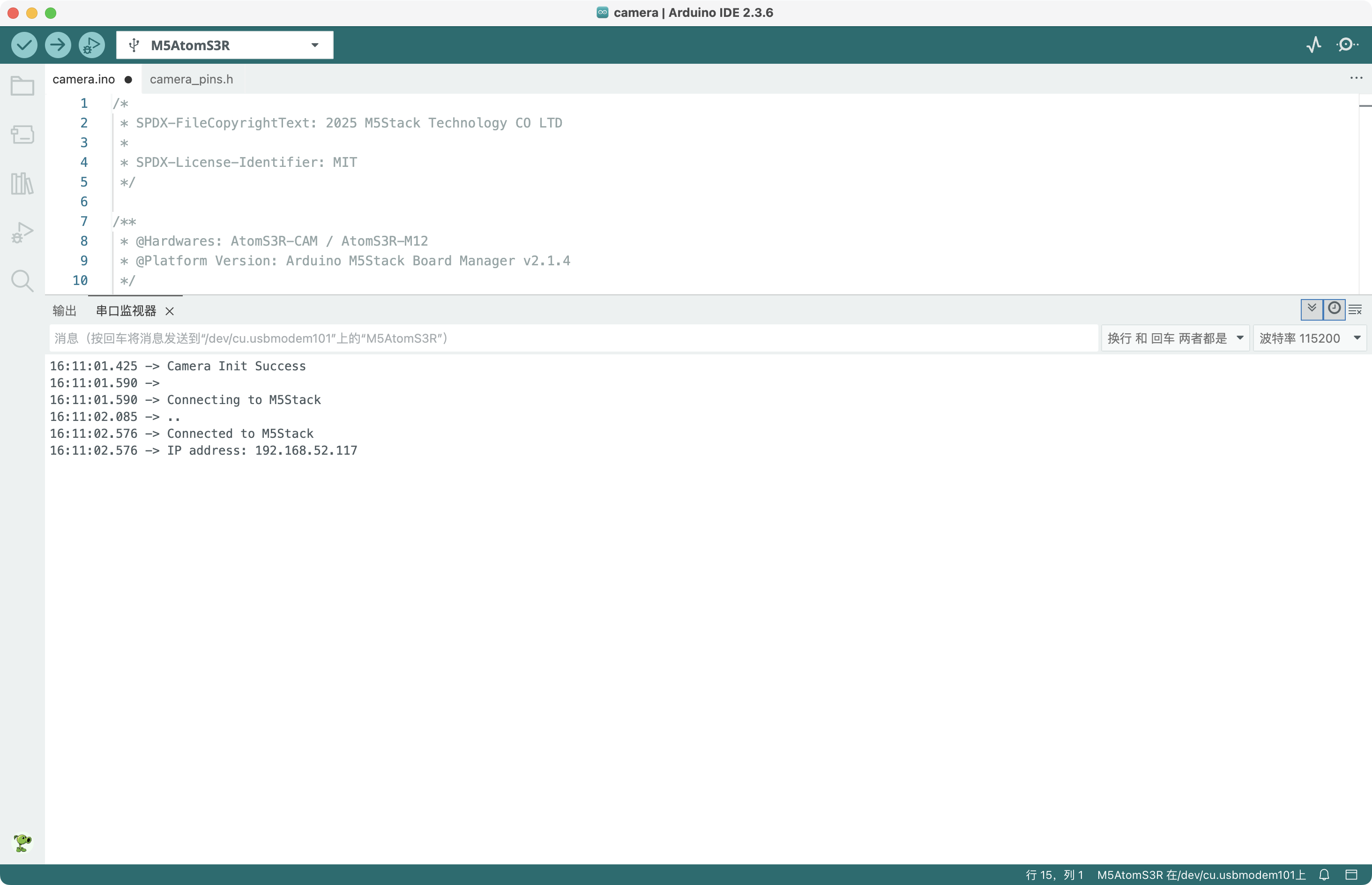Click the 'IP address: 192.168.52.117' line

[x=203, y=450]
